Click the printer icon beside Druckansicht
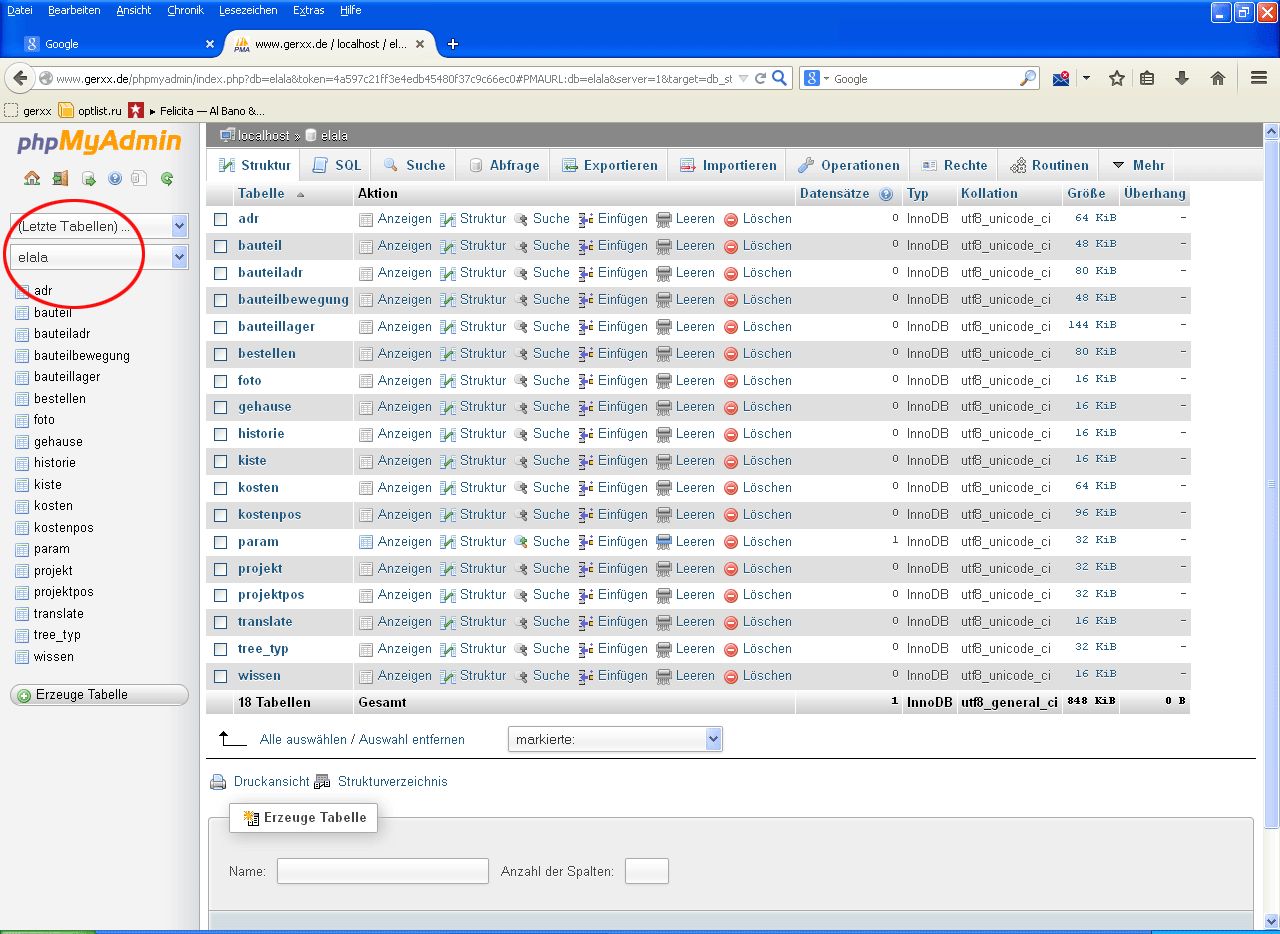Viewport: 1280px width, 934px height. 218,782
